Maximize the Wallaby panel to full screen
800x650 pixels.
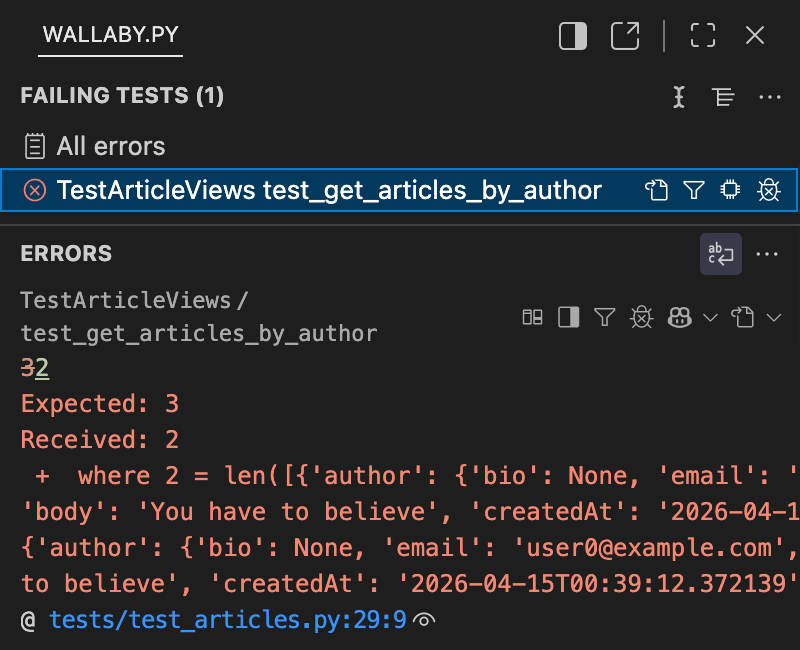coord(703,36)
